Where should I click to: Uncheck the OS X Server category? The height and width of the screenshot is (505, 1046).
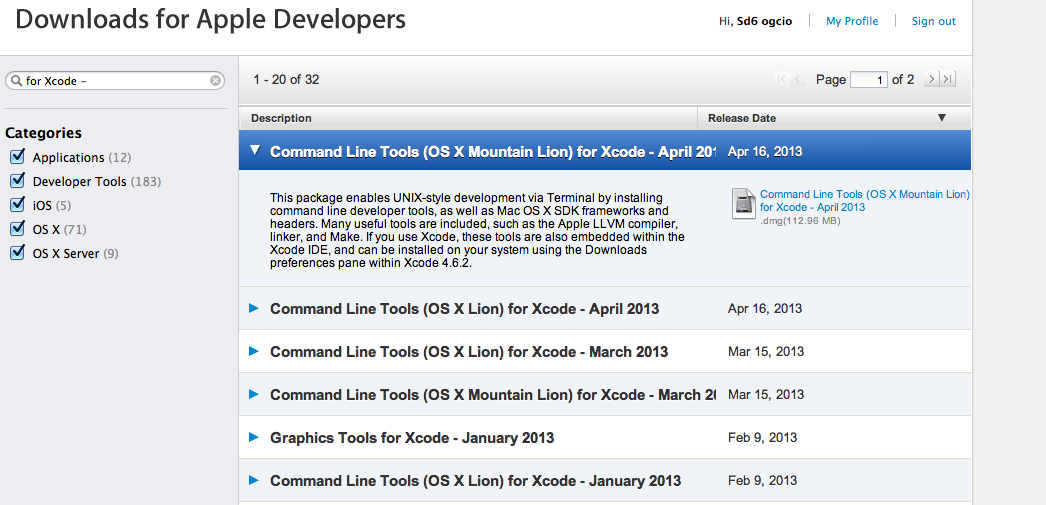[17, 253]
